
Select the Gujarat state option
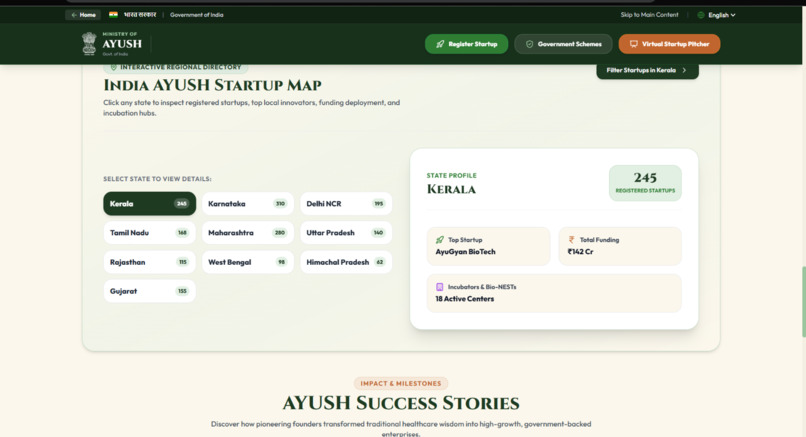tap(150, 291)
